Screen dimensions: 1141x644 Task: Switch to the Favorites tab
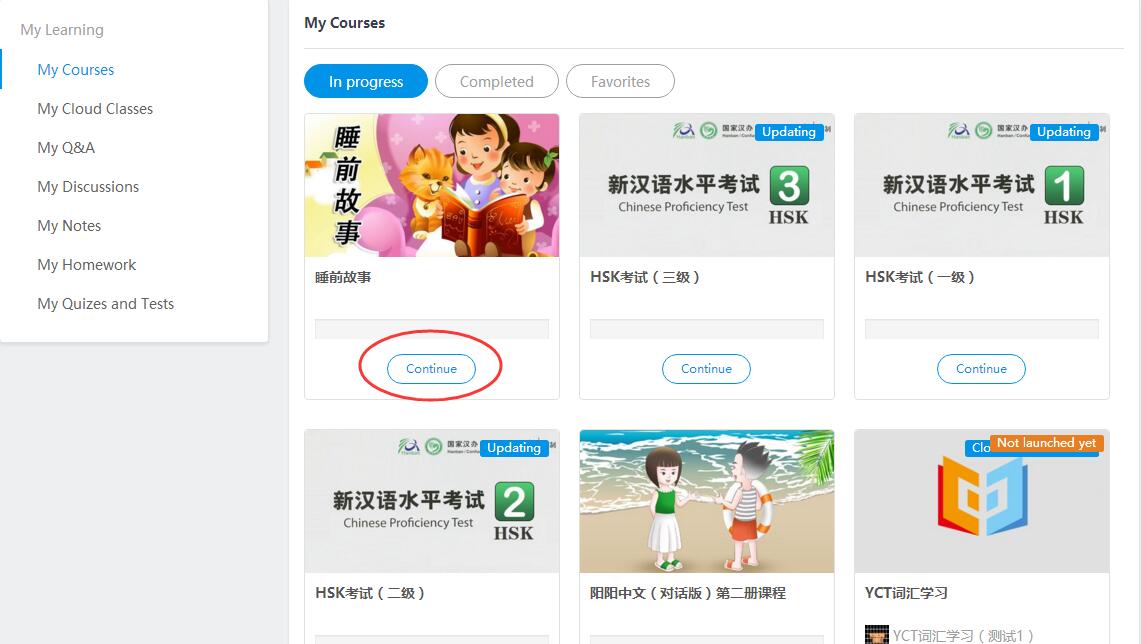coord(621,82)
